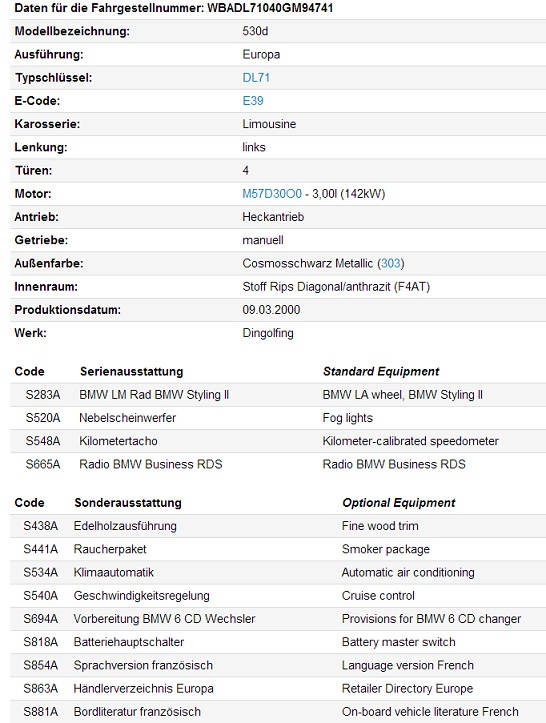546x723 pixels.
Task: Open the E39 E-Code link
Action: coord(253,101)
